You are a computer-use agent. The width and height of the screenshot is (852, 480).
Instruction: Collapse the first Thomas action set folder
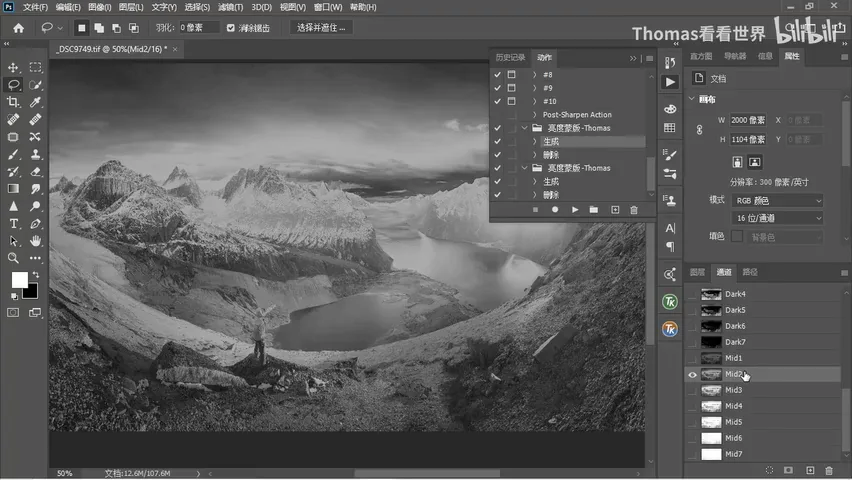[x=524, y=128]
